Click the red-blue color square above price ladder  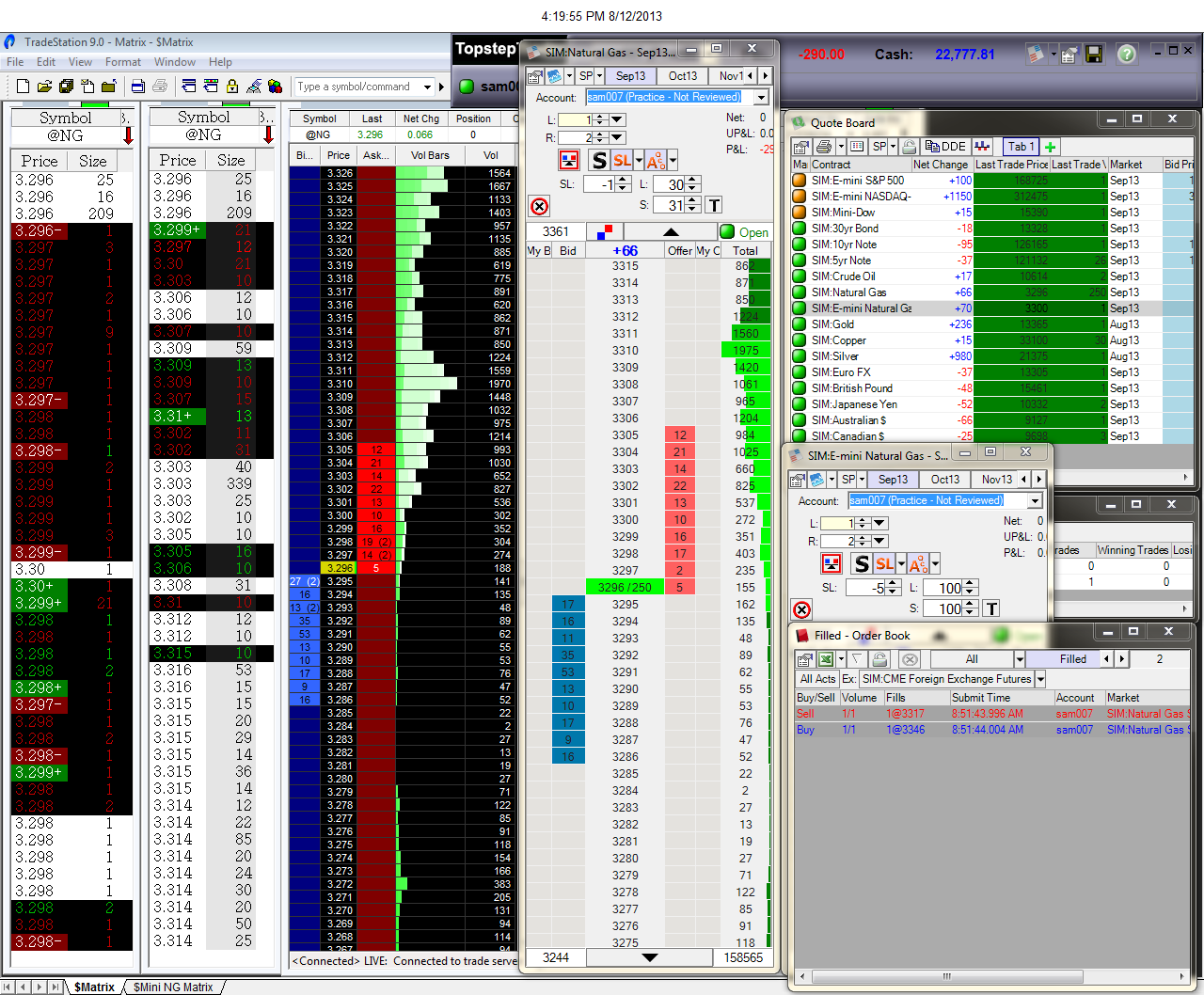point(605,231)
